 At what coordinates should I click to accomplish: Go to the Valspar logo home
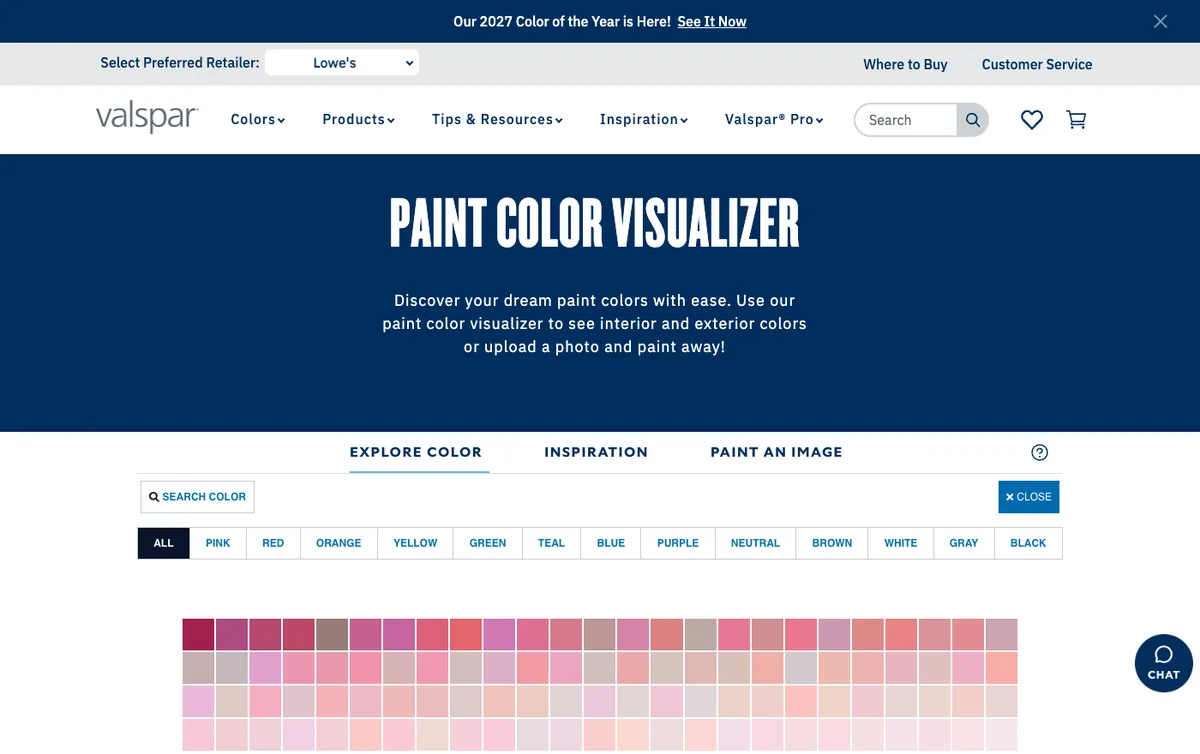click(147, 118)
